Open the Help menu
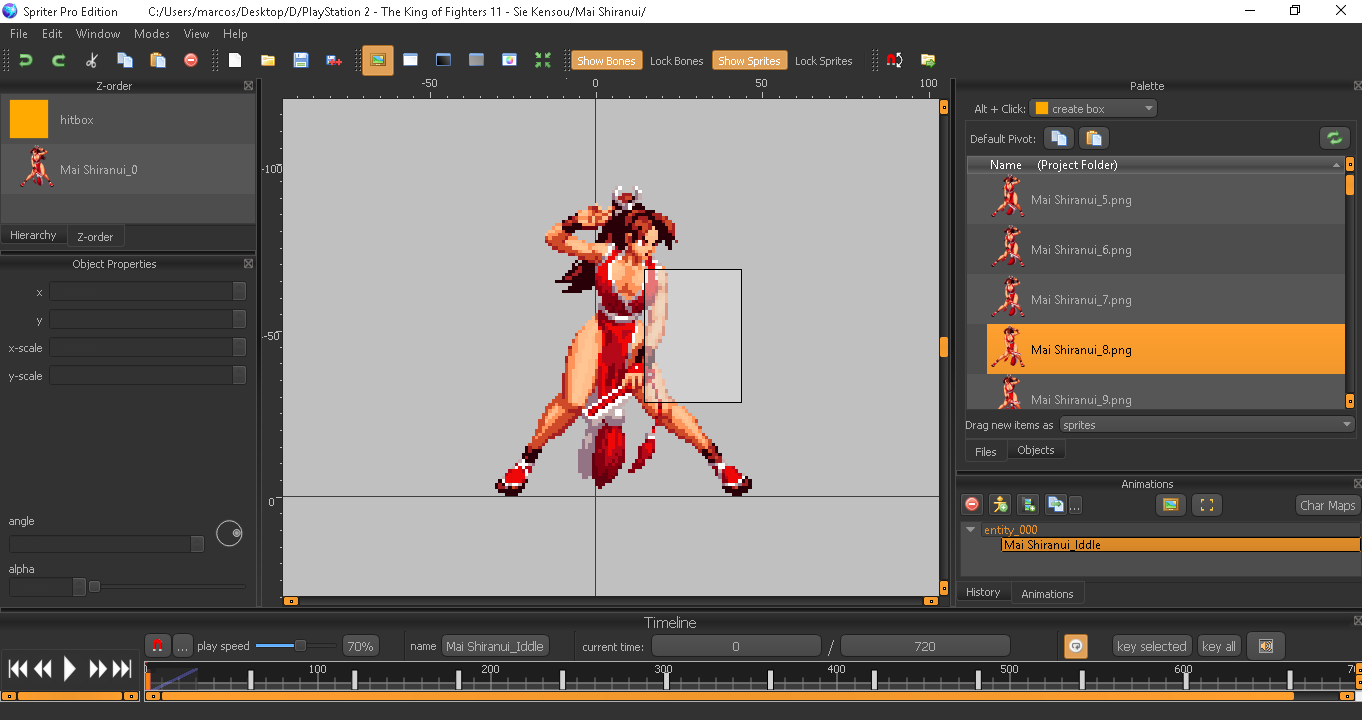This screenshot has height=720, width=1362. 235,34
